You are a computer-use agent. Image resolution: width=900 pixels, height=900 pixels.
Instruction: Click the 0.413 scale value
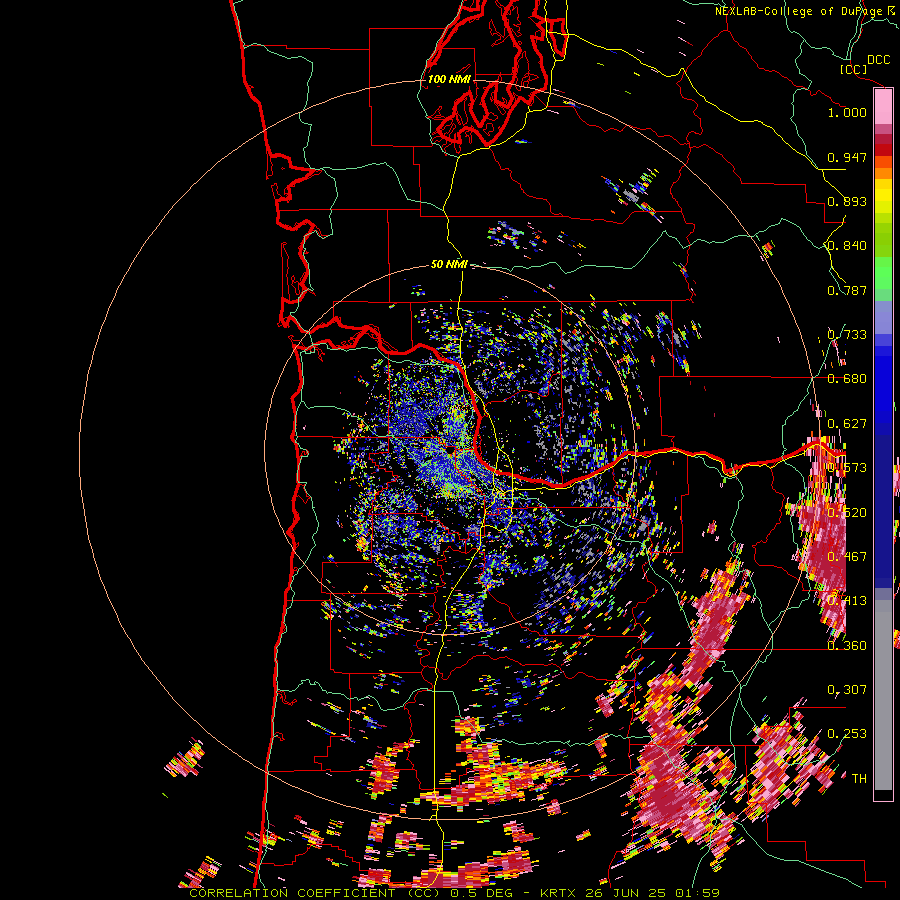pyautogui.click(x=847, y=601)
